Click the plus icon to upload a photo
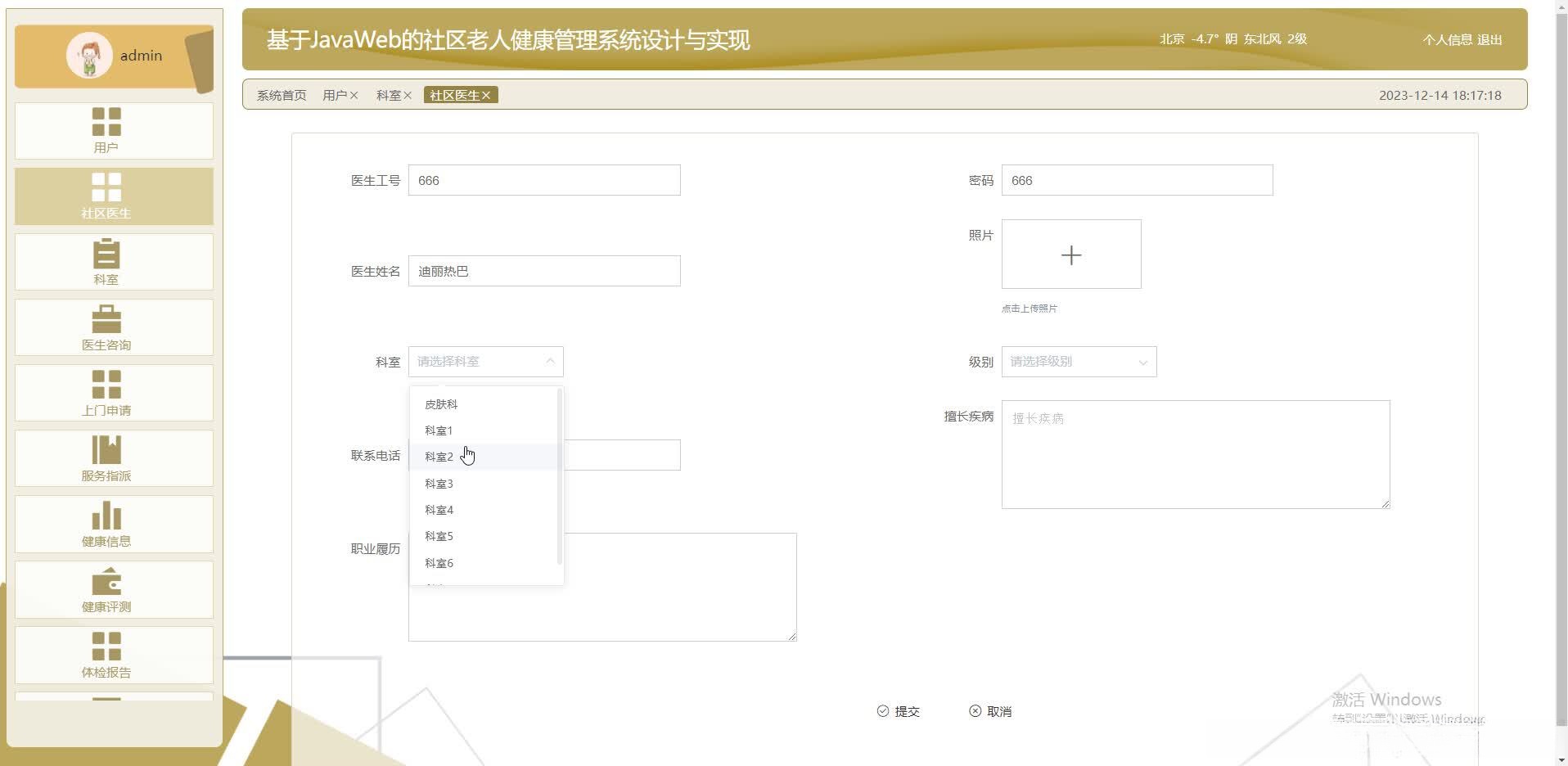This screenshot has height=766, width=1568. 1070,255
